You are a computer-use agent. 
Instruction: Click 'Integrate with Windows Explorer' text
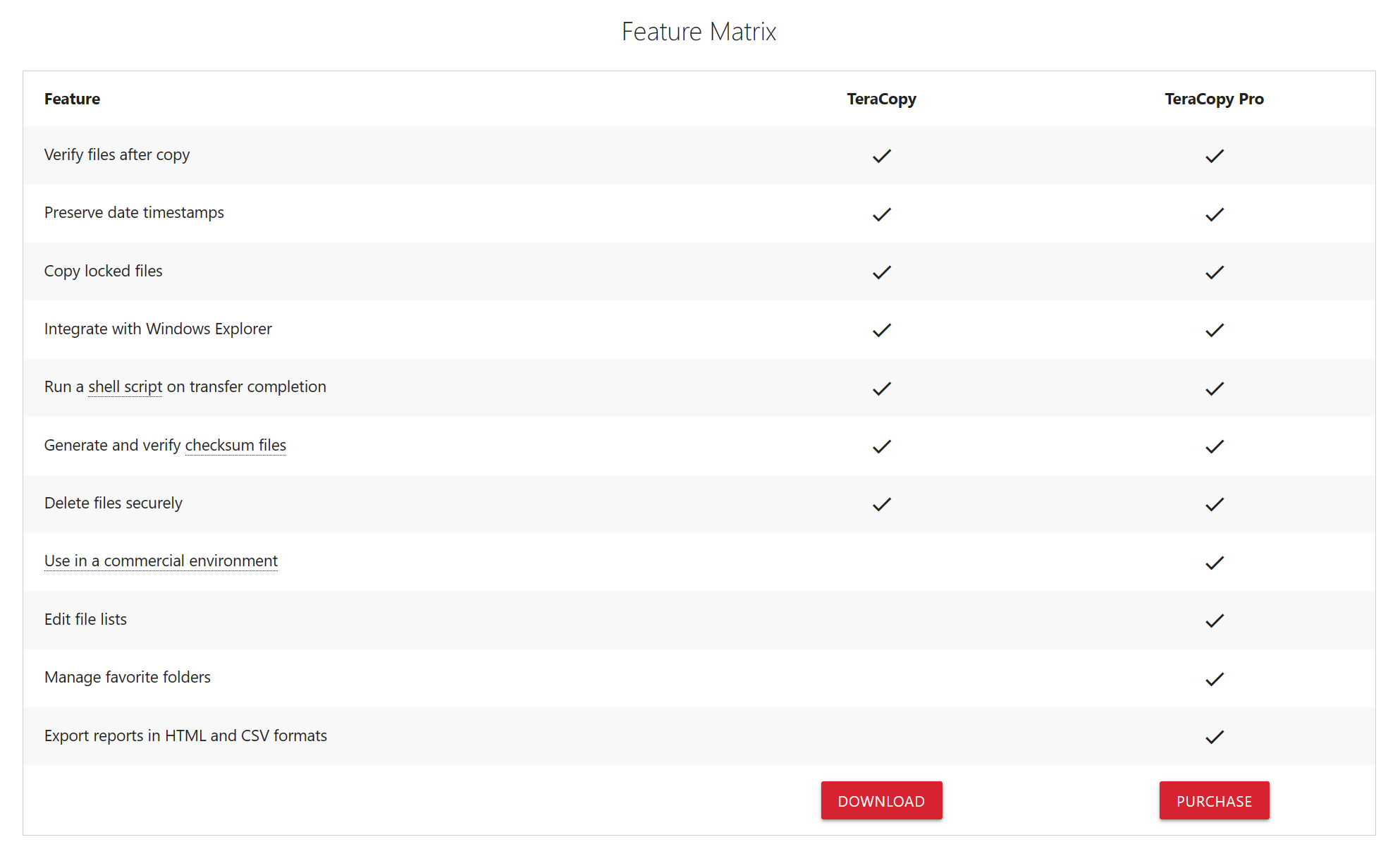tap(158, 329)
